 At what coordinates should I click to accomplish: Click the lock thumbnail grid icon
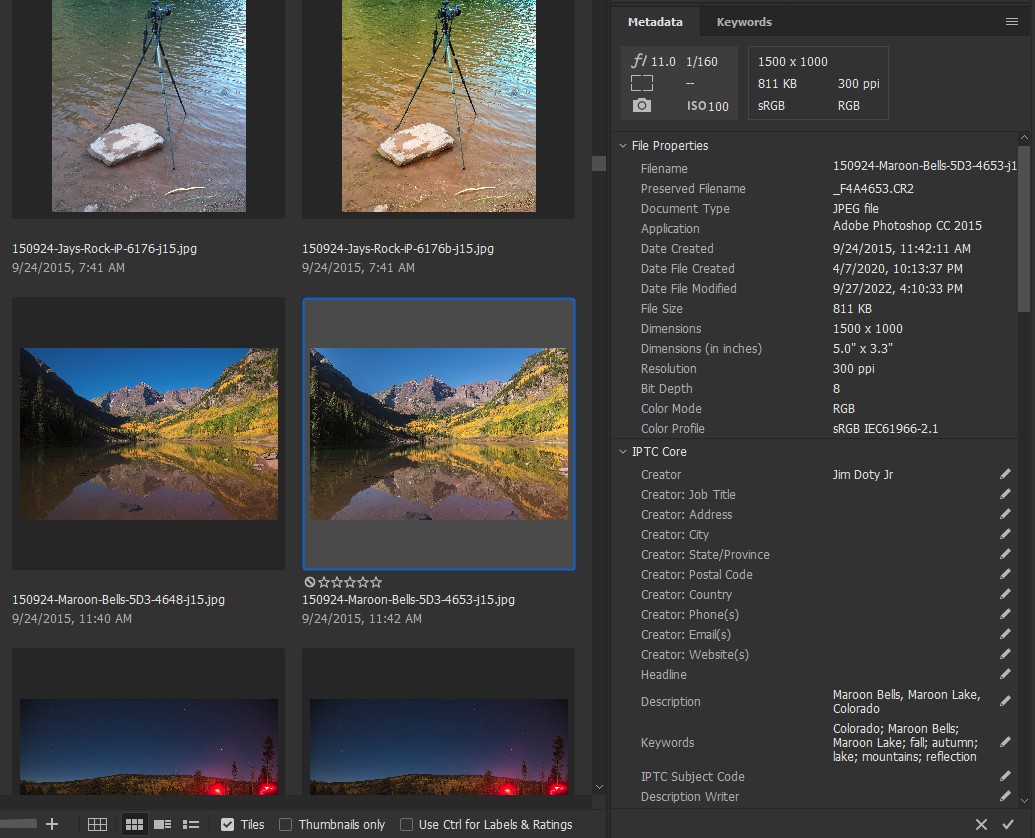(x=97, y=824)
